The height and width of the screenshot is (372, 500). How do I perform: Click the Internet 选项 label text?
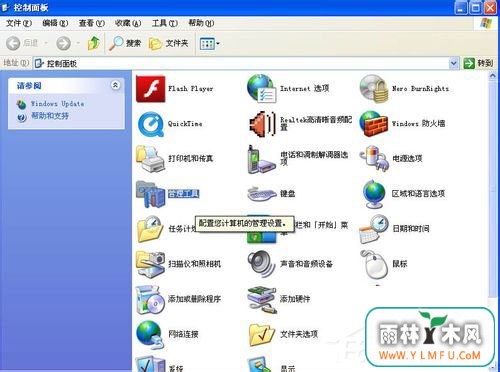point(305,89)
